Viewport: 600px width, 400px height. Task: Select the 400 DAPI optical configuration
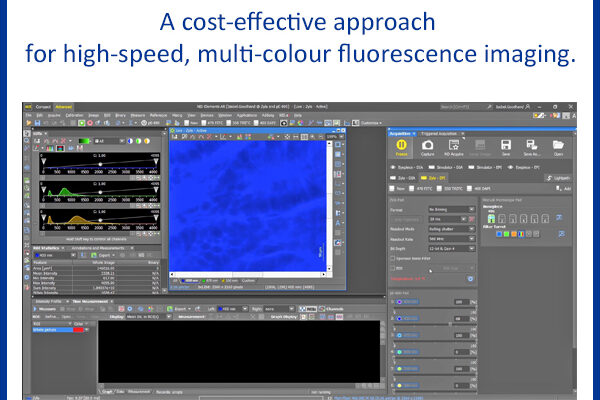tap(479, 188)
